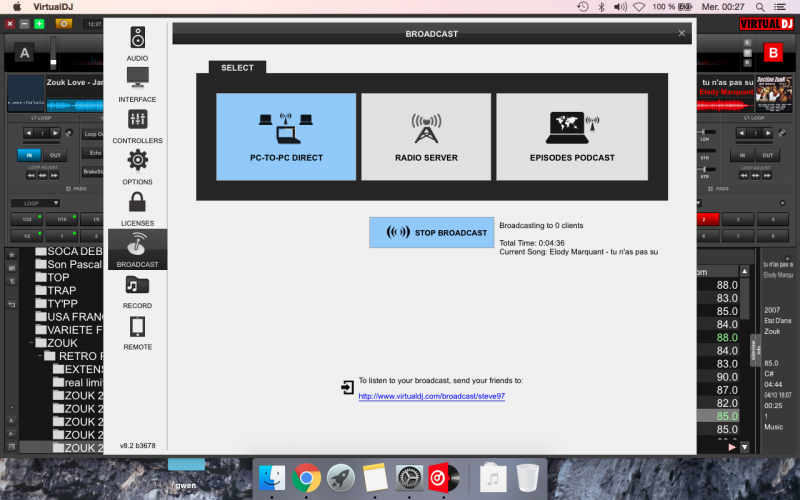Open VirtualDJ settings via yellow gear

coord(64,23)
